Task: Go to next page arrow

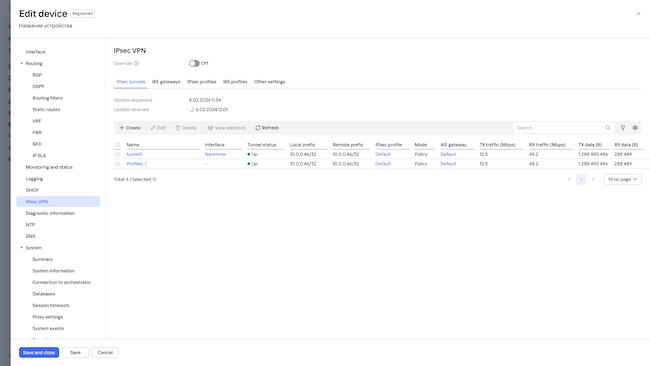Action: click(593, 179)
